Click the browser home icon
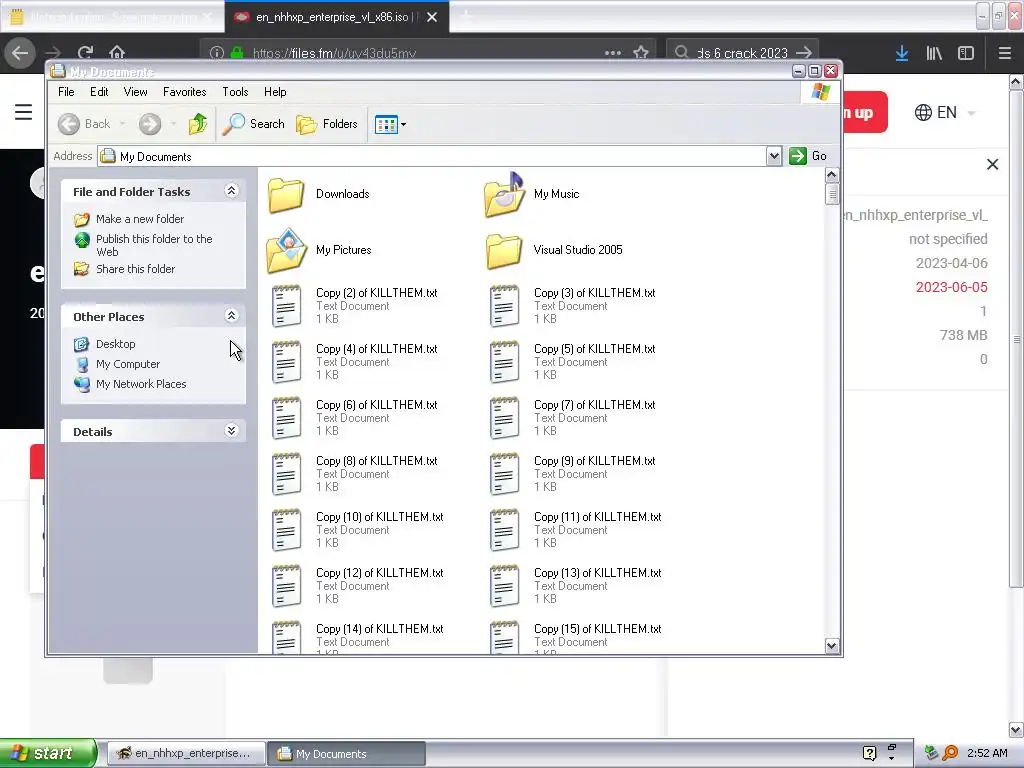 click(117, 52)
